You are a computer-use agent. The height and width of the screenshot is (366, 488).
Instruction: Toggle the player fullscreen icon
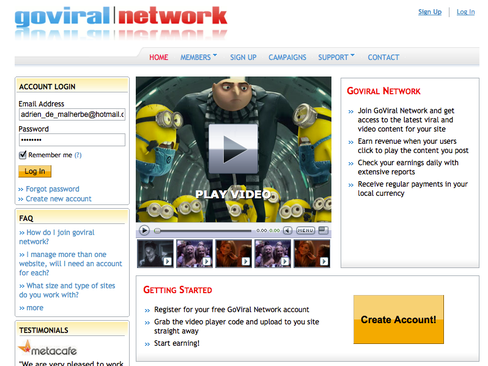point(323,230)
